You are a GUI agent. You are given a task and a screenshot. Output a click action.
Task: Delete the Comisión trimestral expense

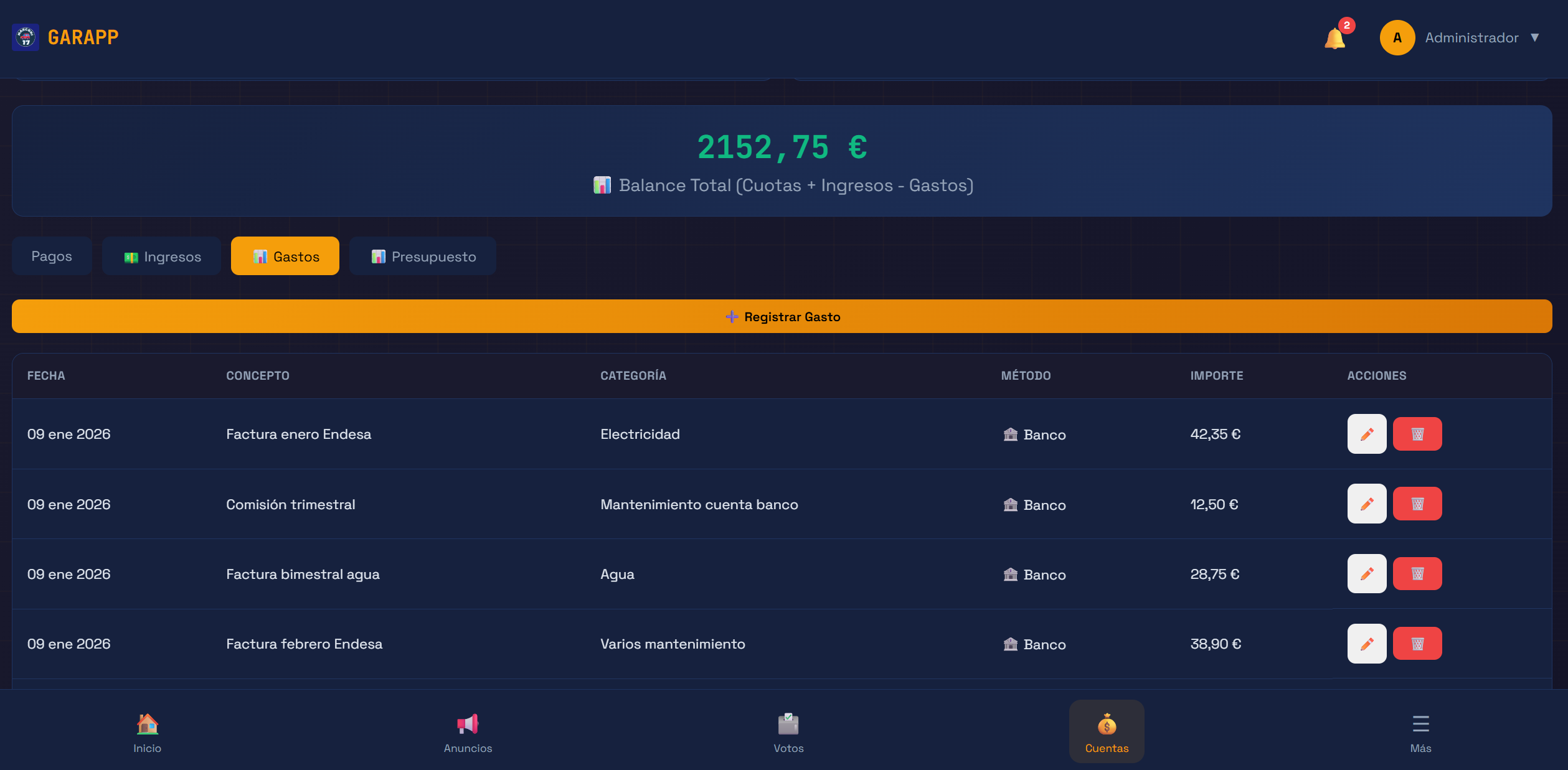(x=1417, y=504)
